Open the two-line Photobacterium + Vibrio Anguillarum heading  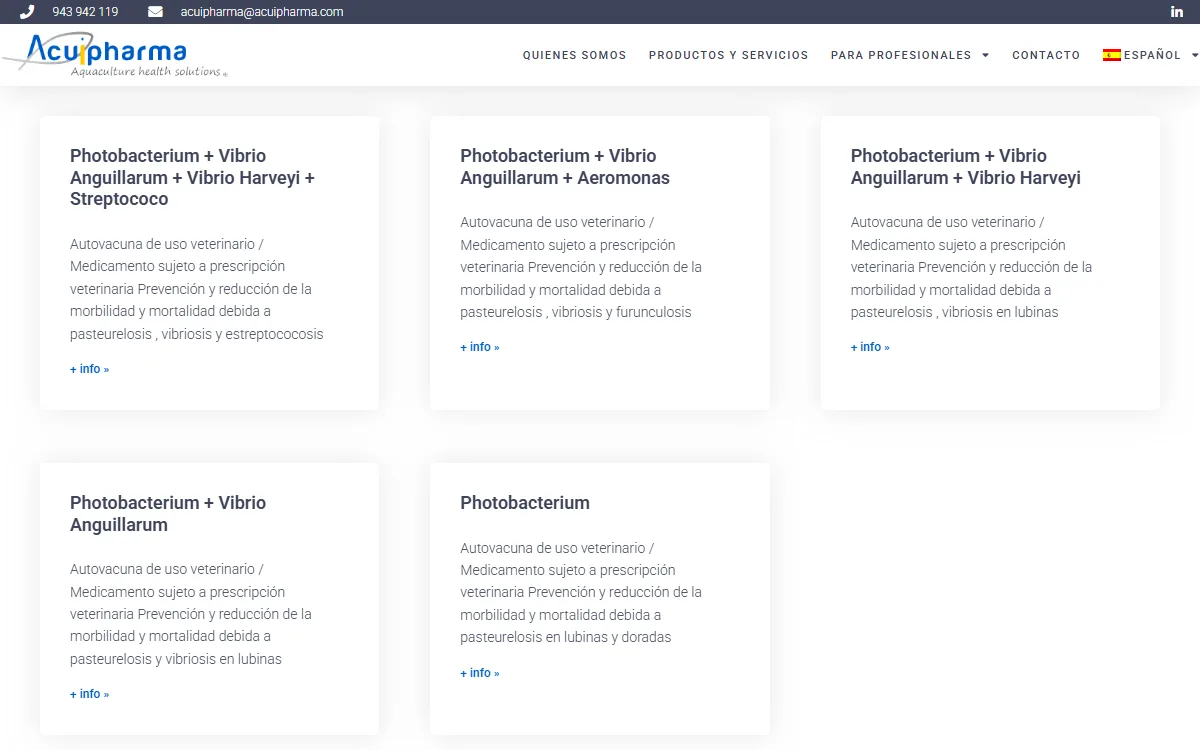(x=168, y=514)
